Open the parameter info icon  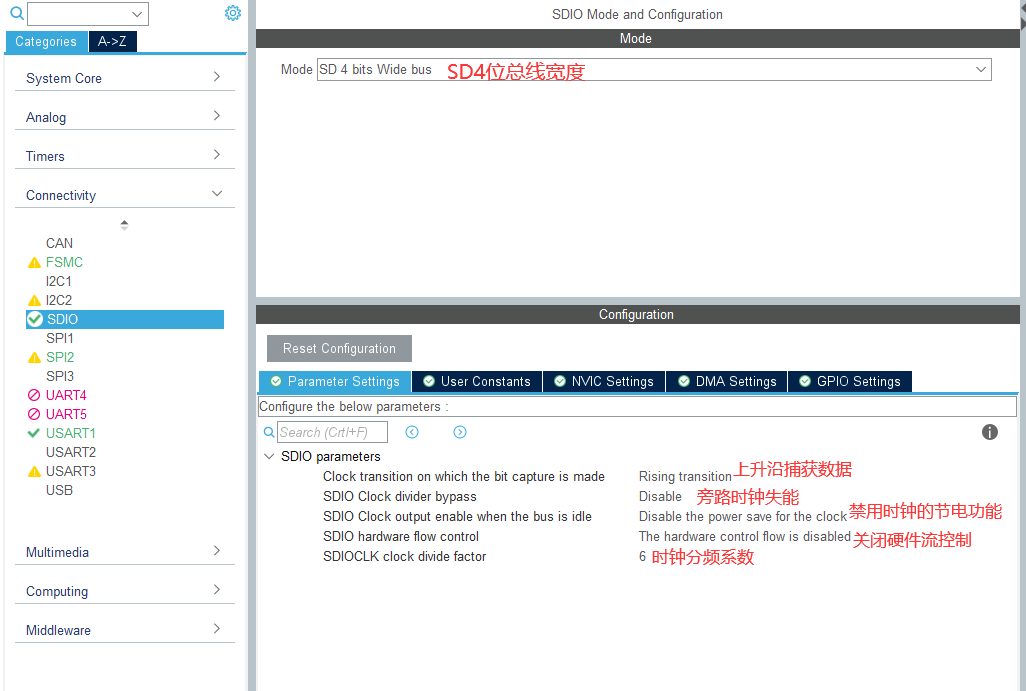click(x=989, y=432)
